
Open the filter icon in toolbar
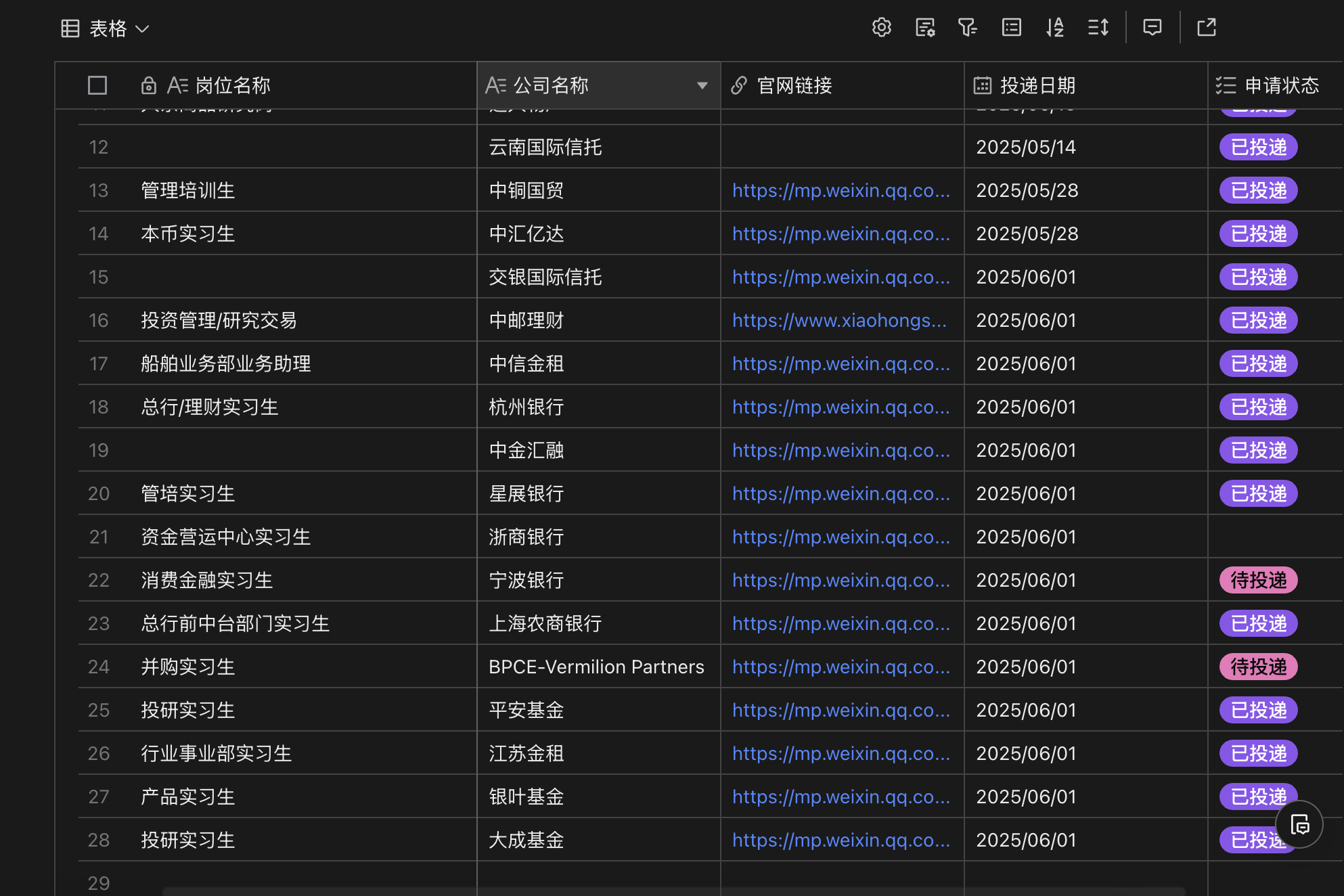click(x=968, y=28)
